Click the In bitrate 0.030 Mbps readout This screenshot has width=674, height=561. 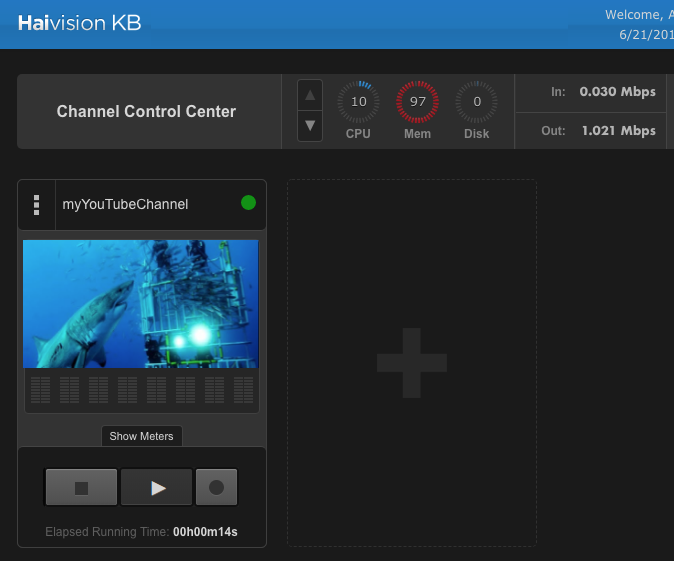617,92
